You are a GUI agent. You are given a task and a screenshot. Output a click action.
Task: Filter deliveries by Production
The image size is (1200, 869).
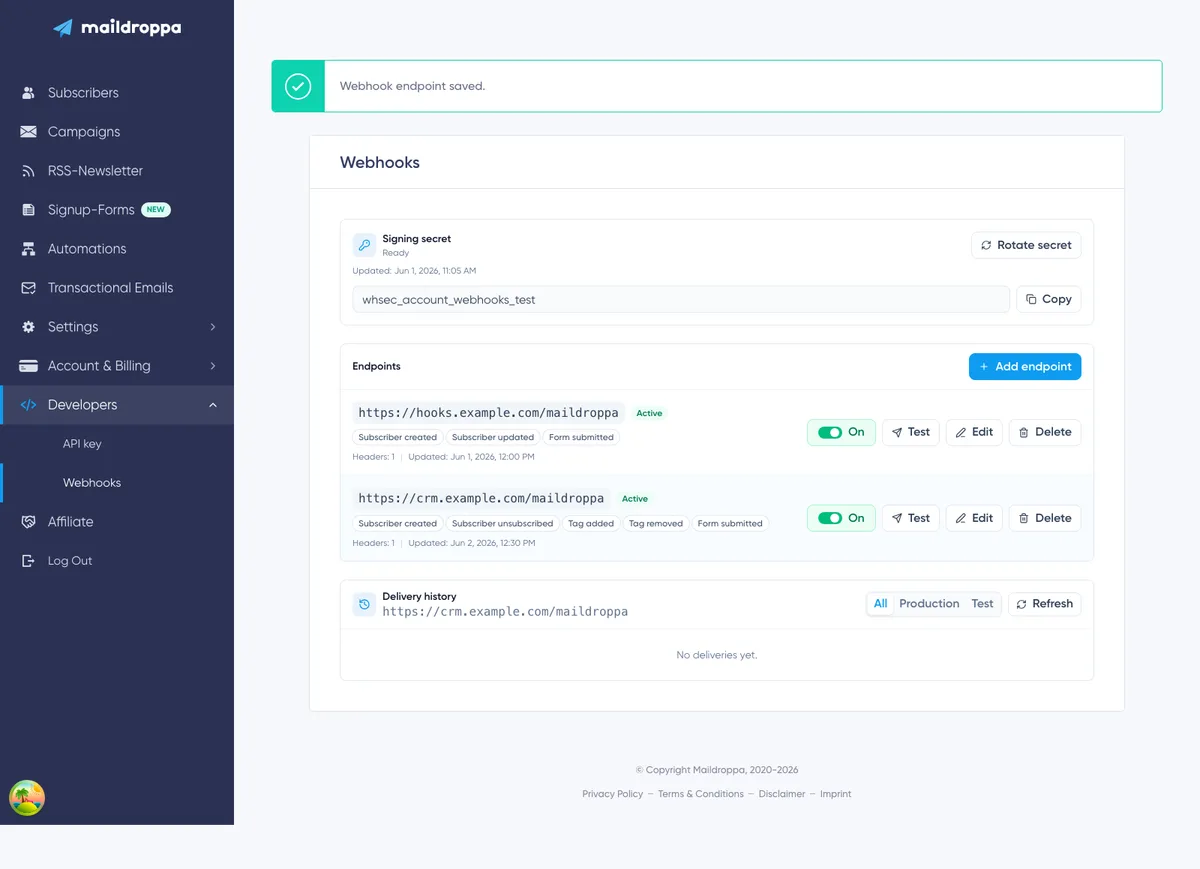(x=929, y=604)
